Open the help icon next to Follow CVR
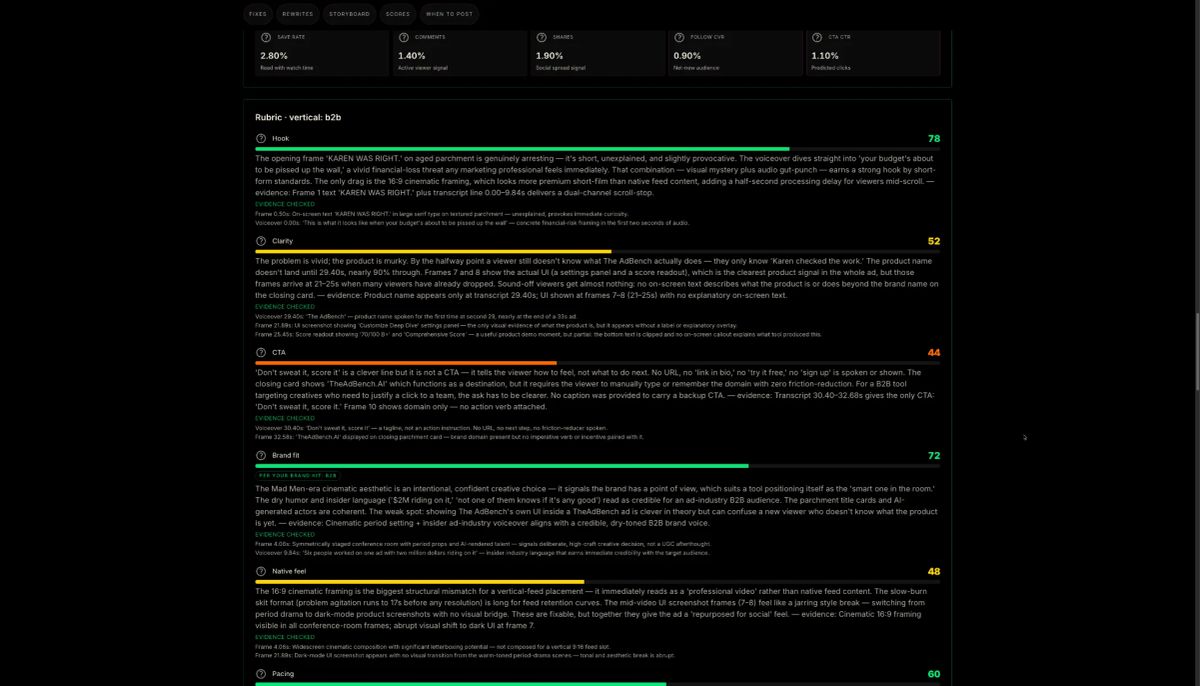Screen dimensions: 1200x686 pyautogui.click(x=680, y=37)
